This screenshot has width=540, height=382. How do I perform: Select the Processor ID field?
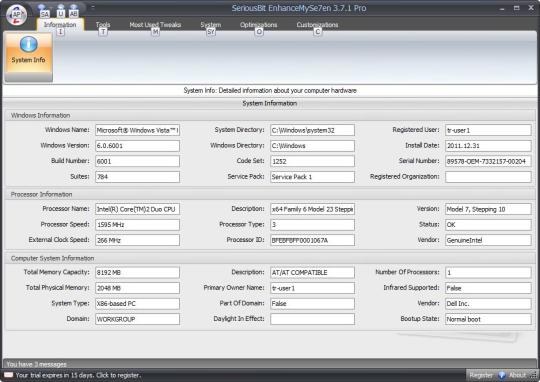pos(312,240)
